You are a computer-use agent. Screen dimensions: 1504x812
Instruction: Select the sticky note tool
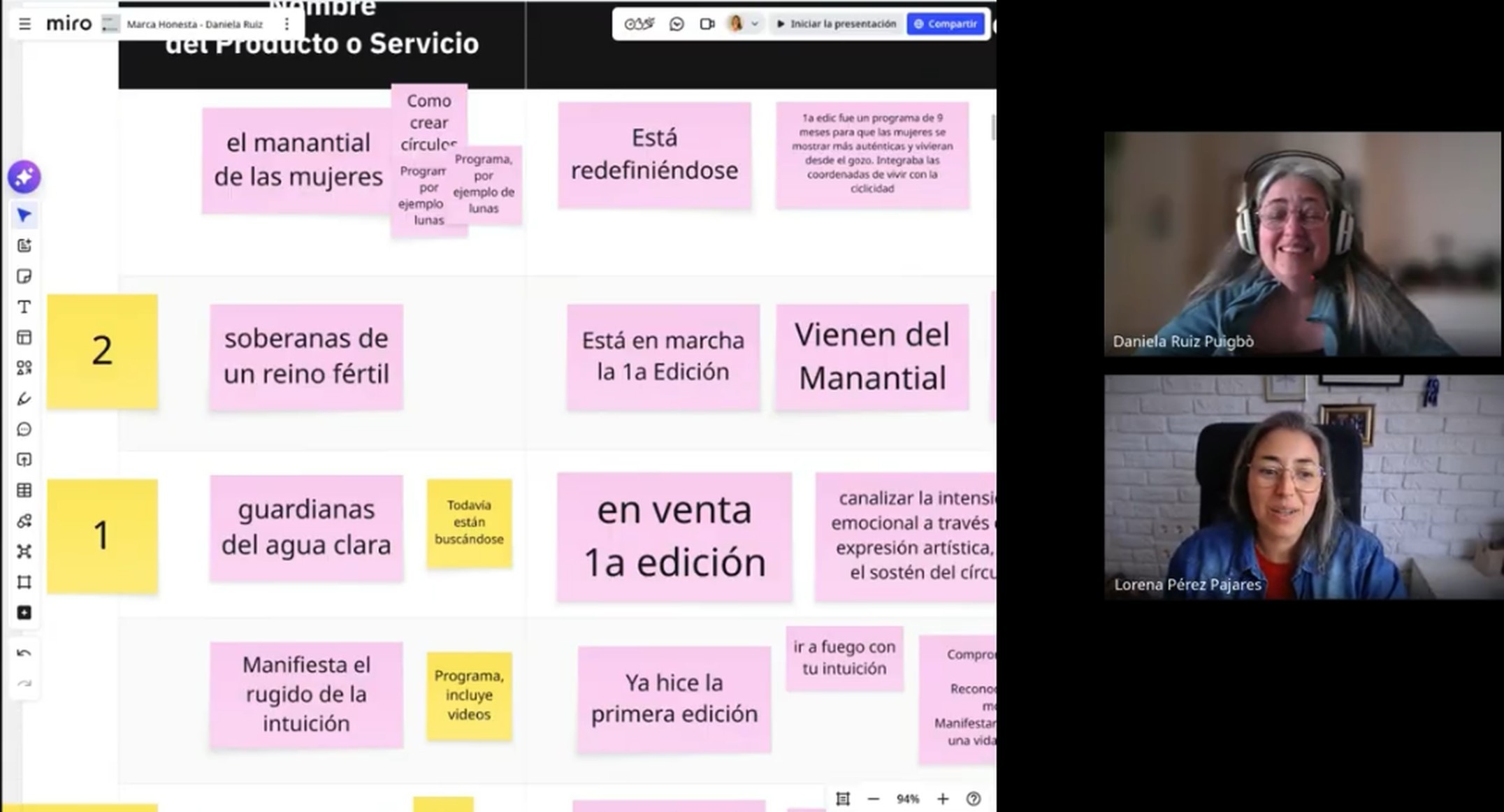tap(24, 277)
